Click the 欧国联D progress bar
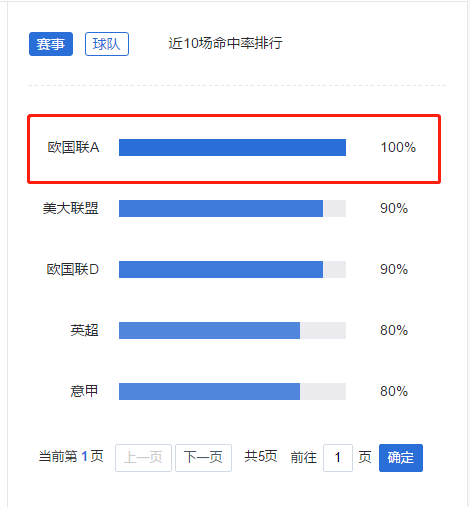This screenshot has width=470, height=507. tap(232, 269)
